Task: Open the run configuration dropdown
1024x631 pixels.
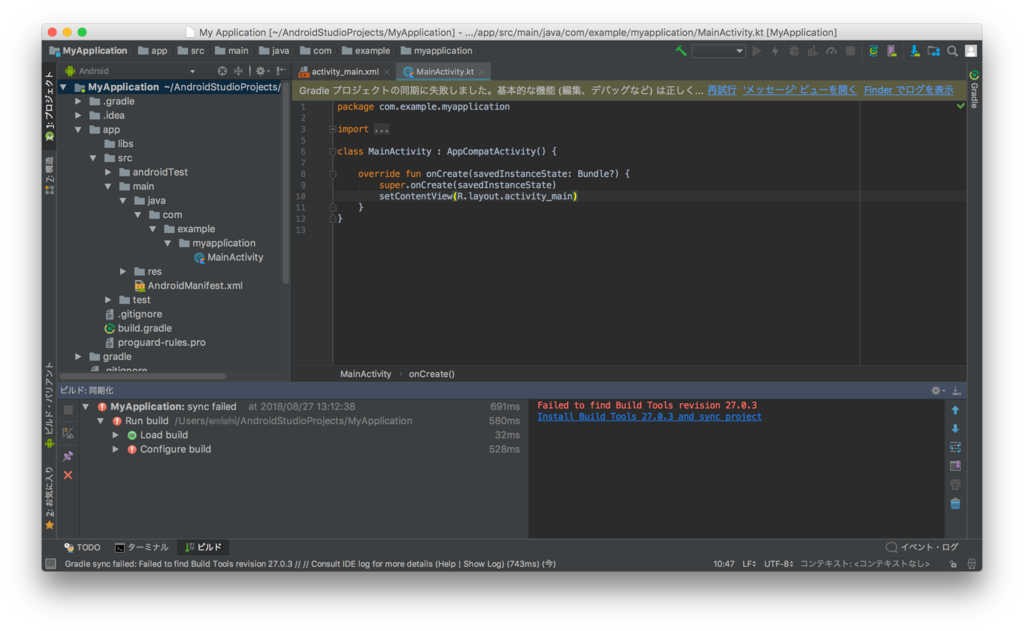Action: tap(718, 51)
